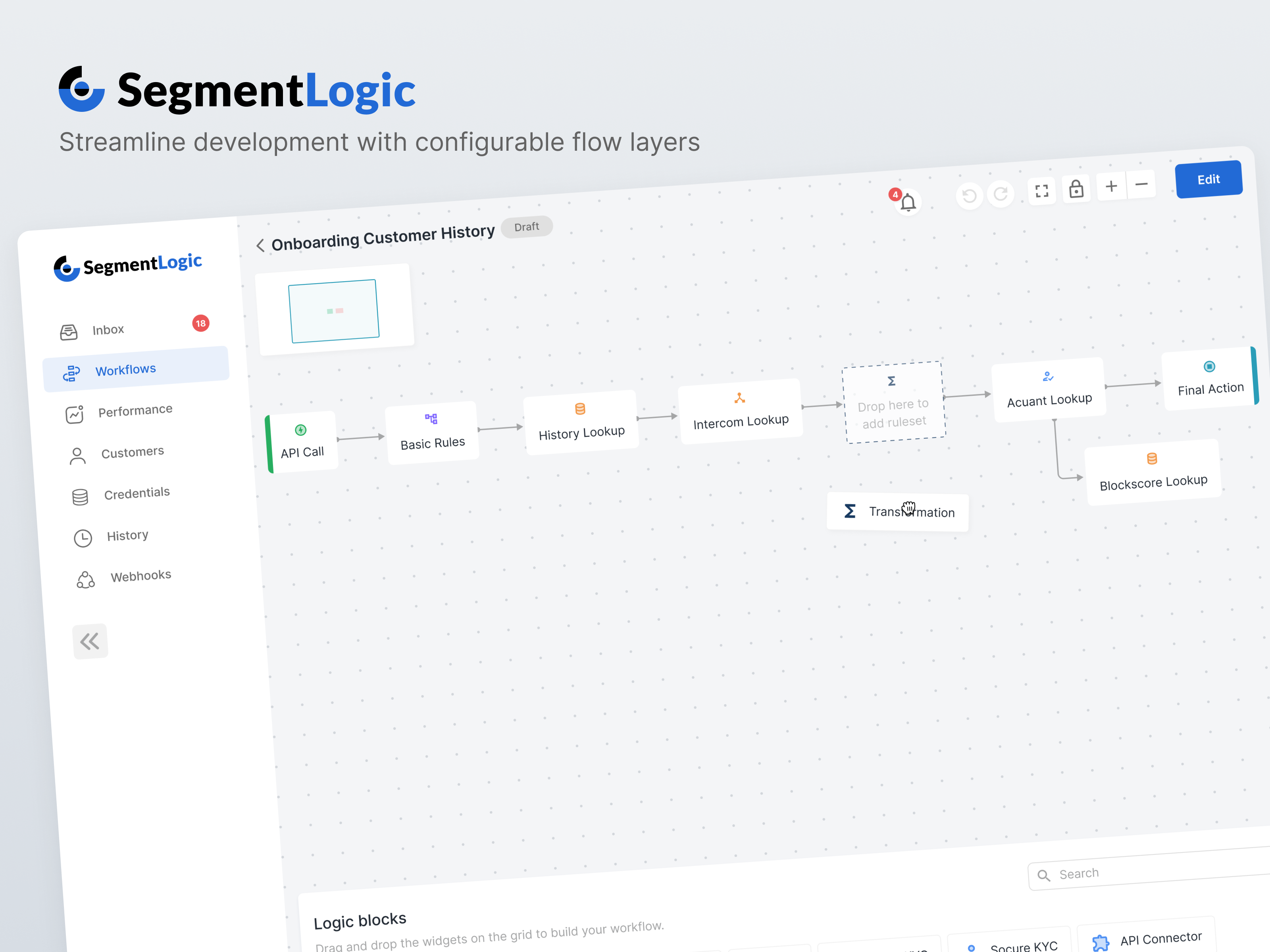Image resolution: width=1270 pixels, height=952 pixels.
Task: Zoom in with the plus button
Action: pyautogui.click(x=1112, y=186)
